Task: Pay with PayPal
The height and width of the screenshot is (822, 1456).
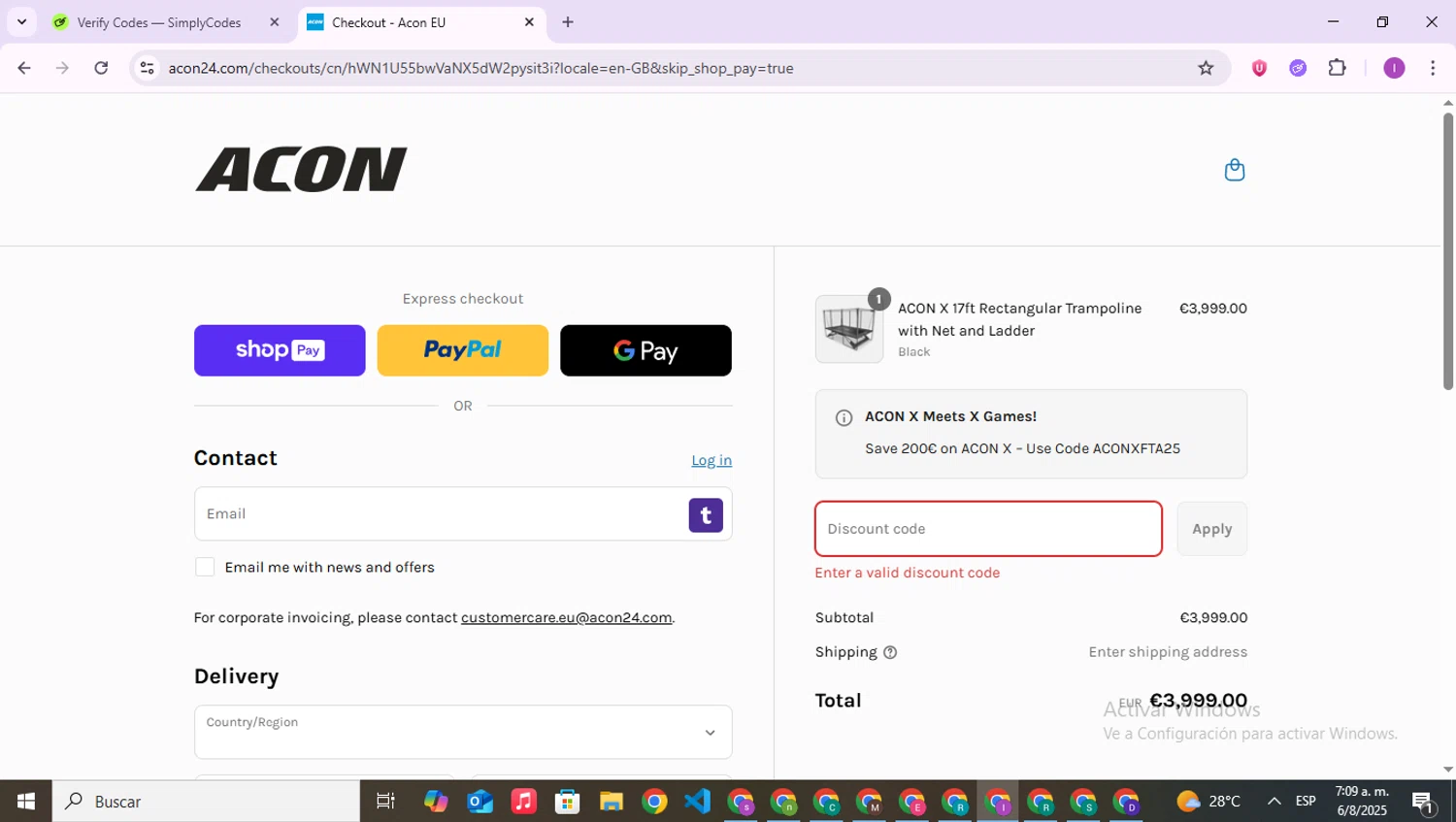Action: [x=462, y=350]
